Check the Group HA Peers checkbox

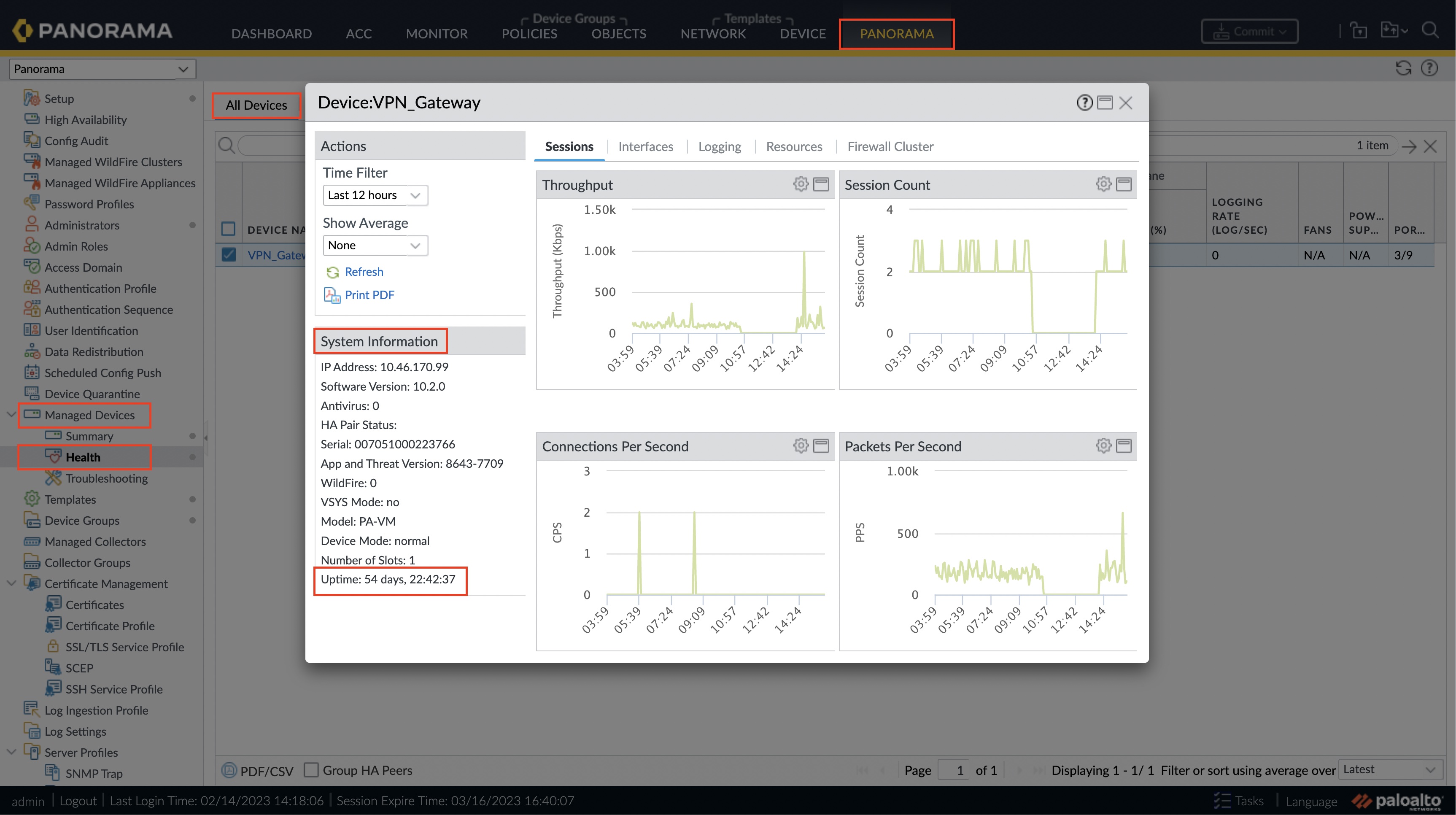pyautogui.click(x=311, y=770)
